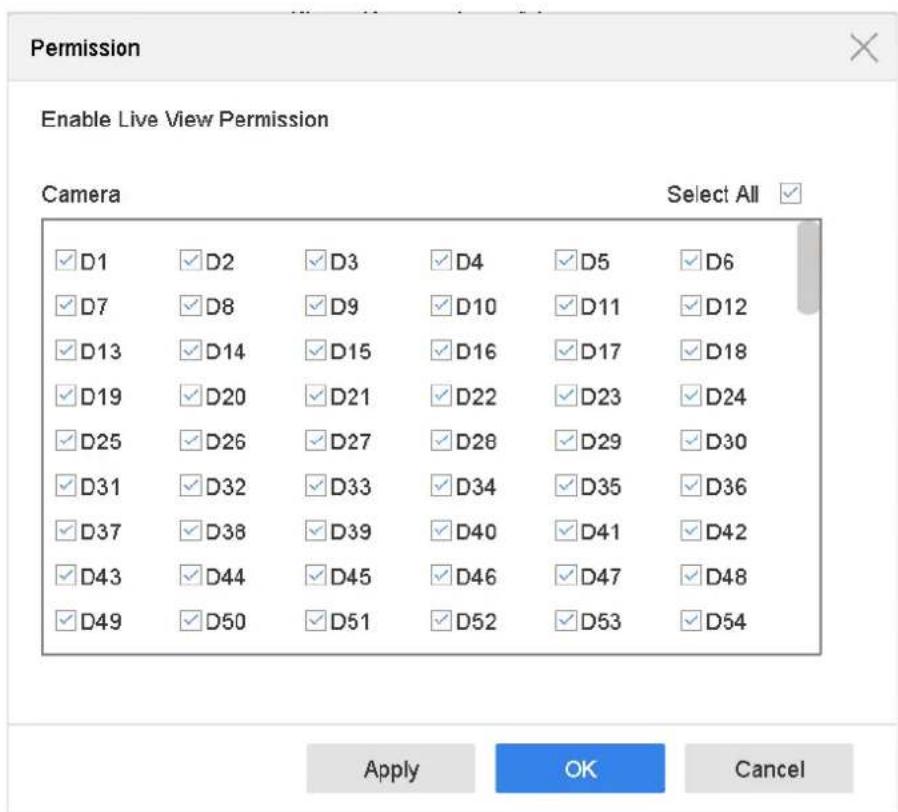
Task: Remove permission for camera D42
Action: (691, 531)
